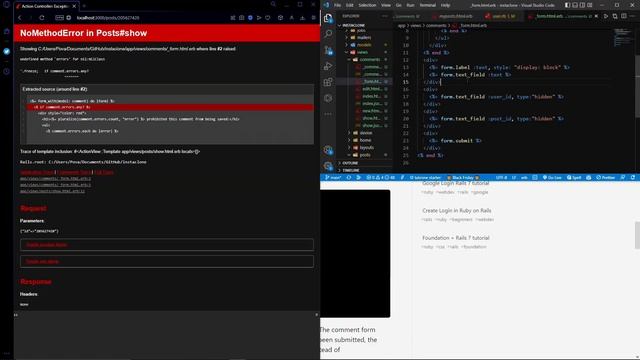Image resolution: width=640 pixels, height=360 pixels.
Task: Expand the devise folder in Explorer
Action: (x=366, y=133)
